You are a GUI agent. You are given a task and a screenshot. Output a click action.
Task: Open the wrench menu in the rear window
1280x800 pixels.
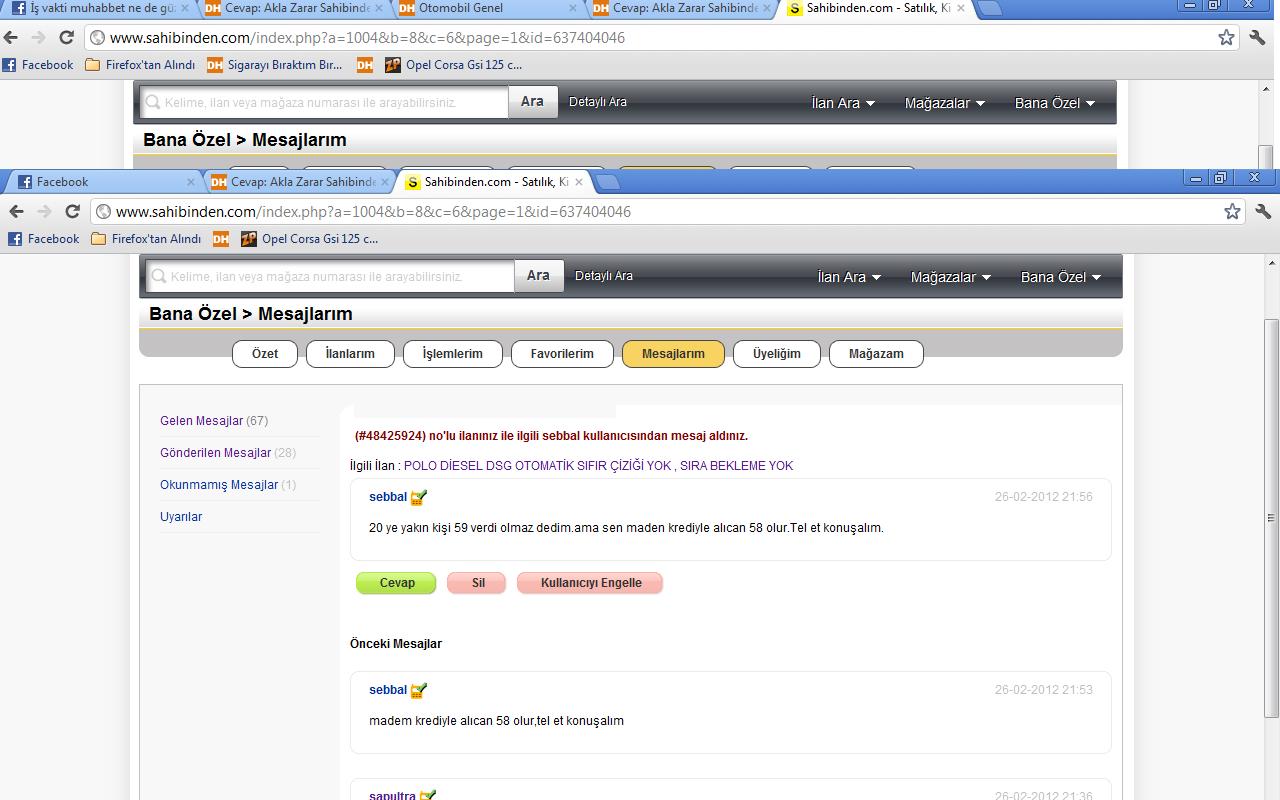[1257, 37]
